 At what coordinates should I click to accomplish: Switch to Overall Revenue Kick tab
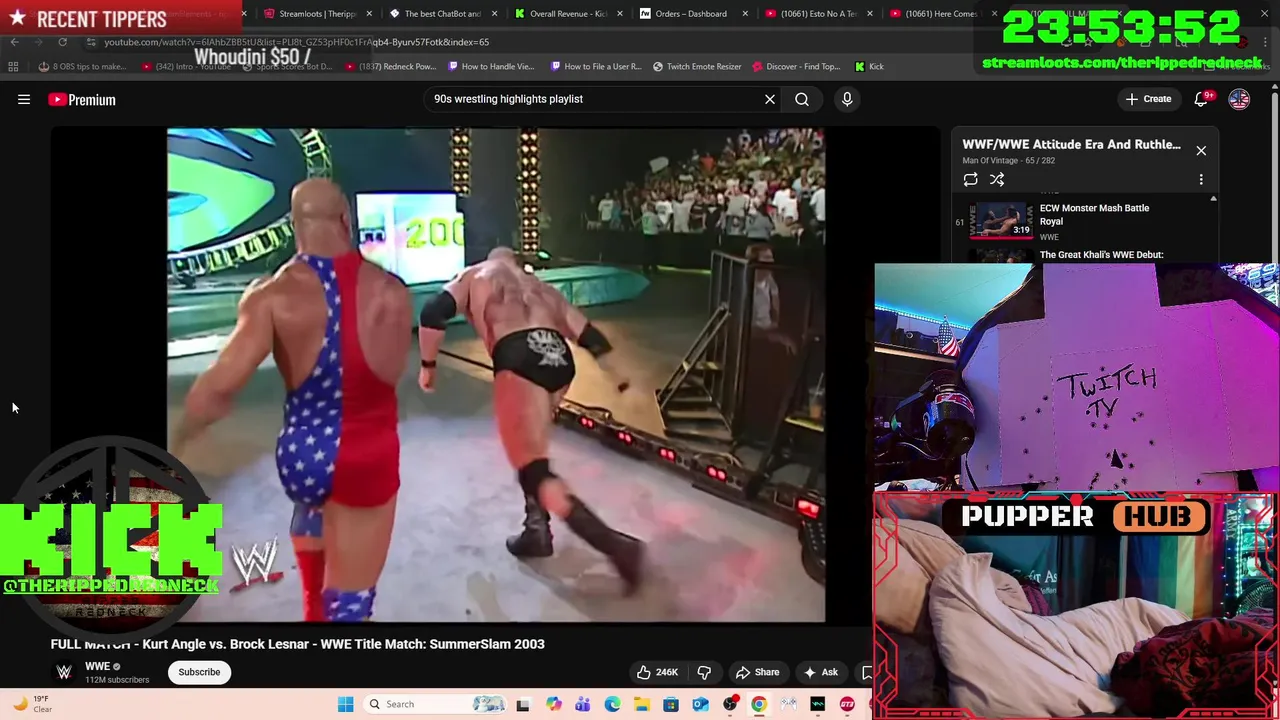(568, 14)
